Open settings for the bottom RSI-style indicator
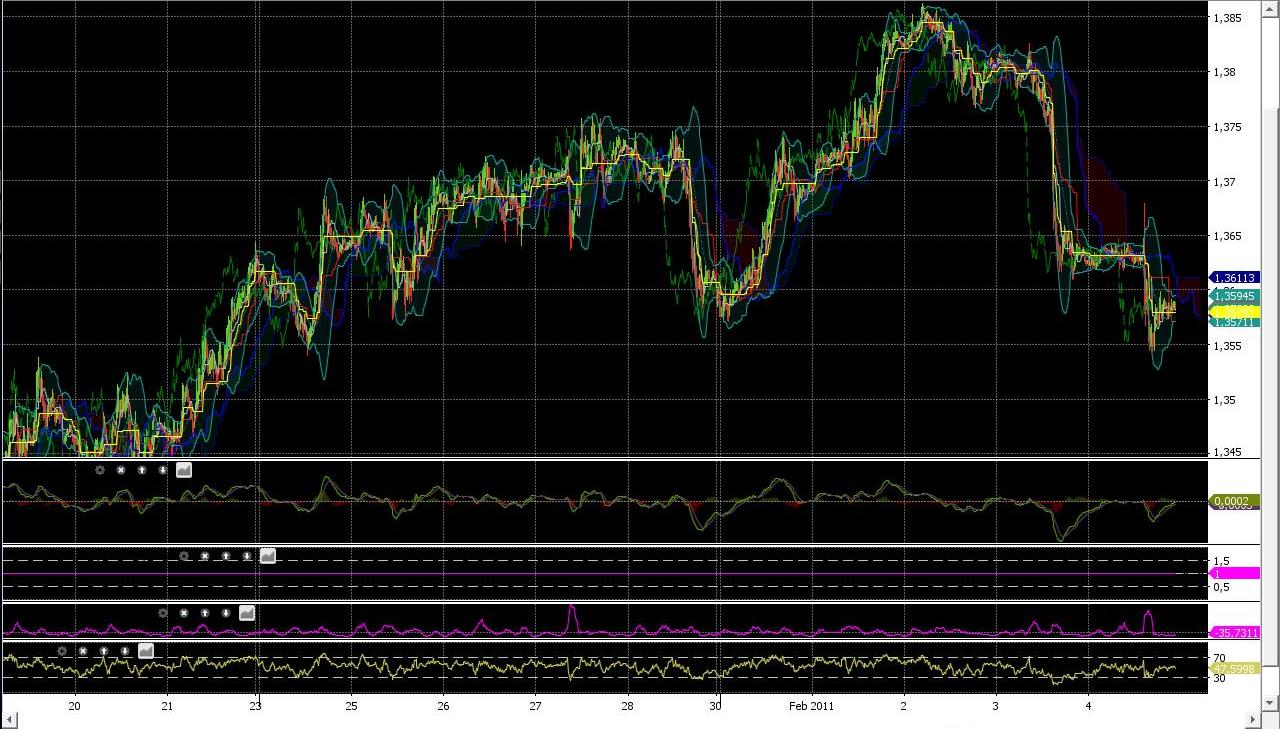The height and width of the screenshot is (729, 1280). point(61,650)
